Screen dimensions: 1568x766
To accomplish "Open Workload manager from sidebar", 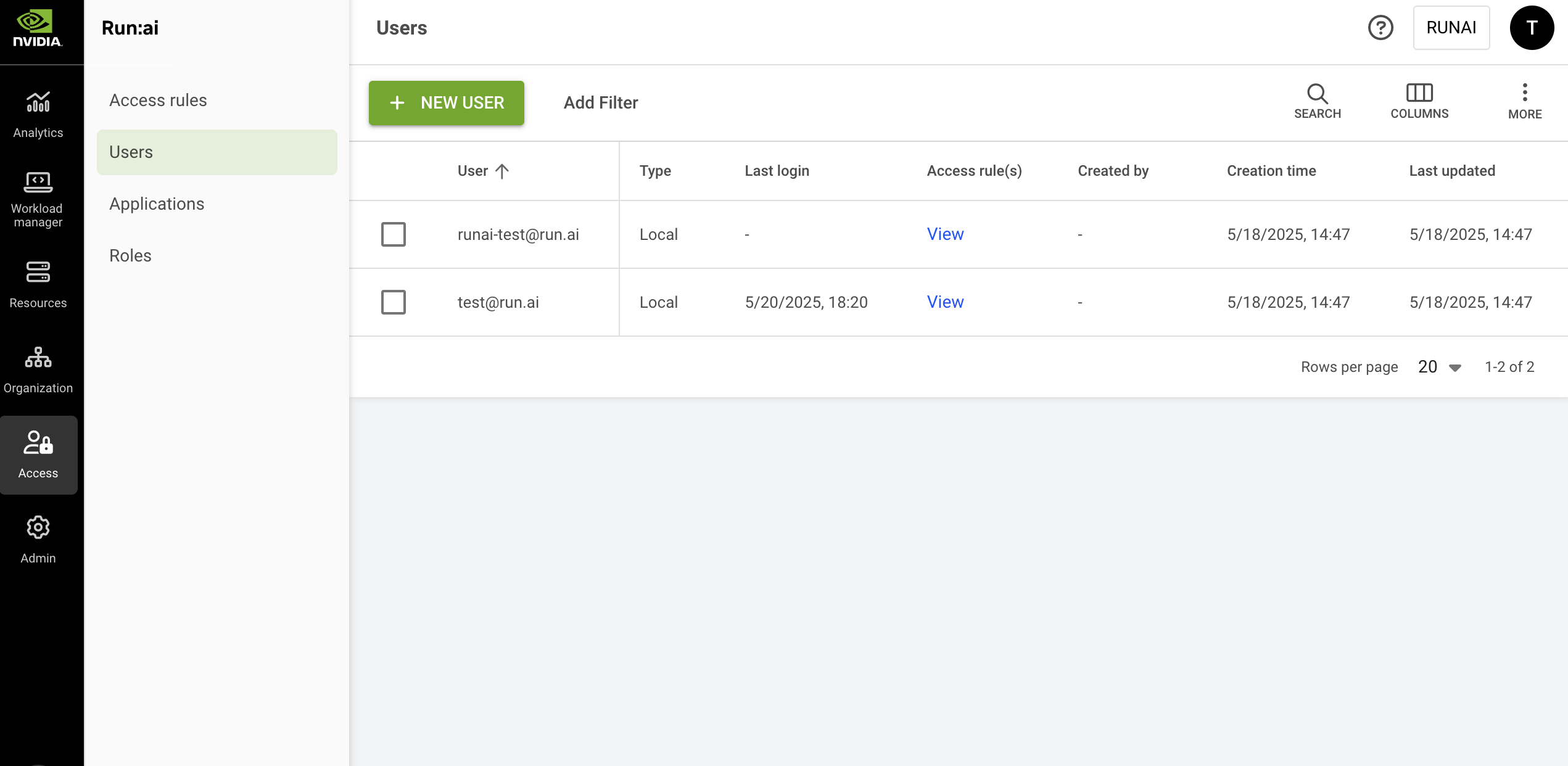I will click(x=38, y=183).
